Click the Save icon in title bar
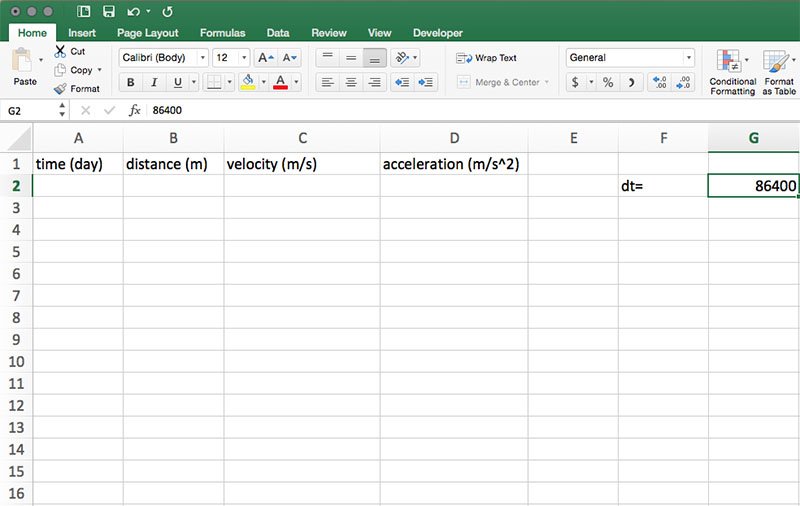The width and height of the screenshot is (800, 506). (x=109, y=11)
